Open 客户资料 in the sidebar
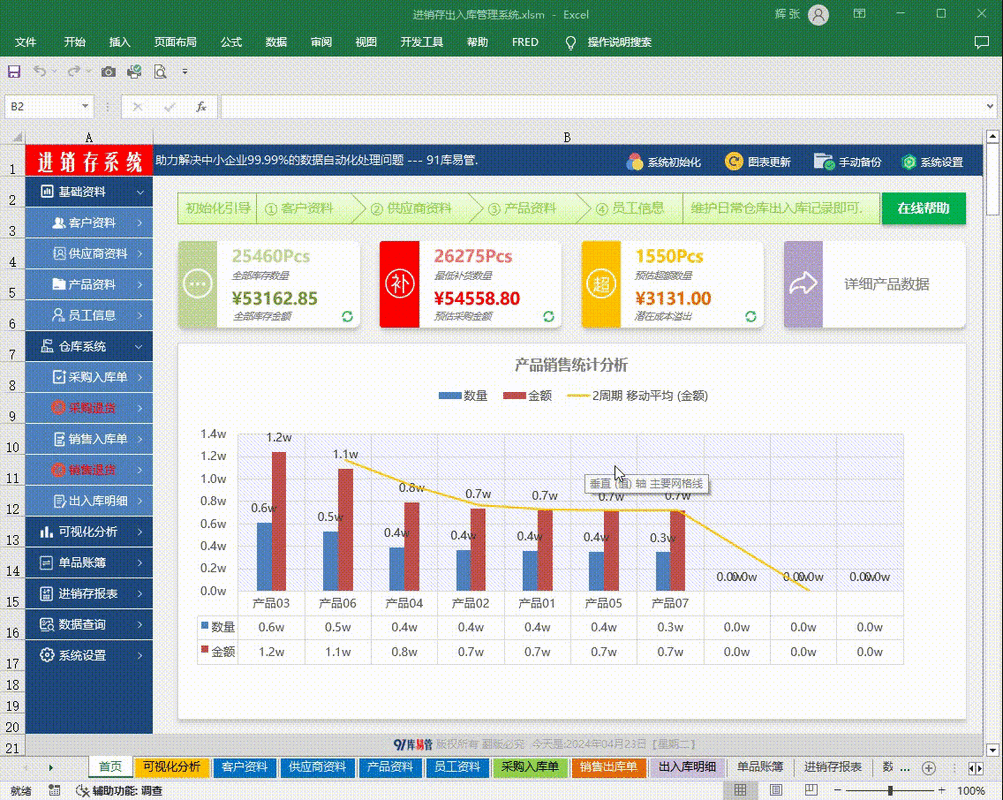This screenshot has height=800, width=1003. tap(89, 223)
